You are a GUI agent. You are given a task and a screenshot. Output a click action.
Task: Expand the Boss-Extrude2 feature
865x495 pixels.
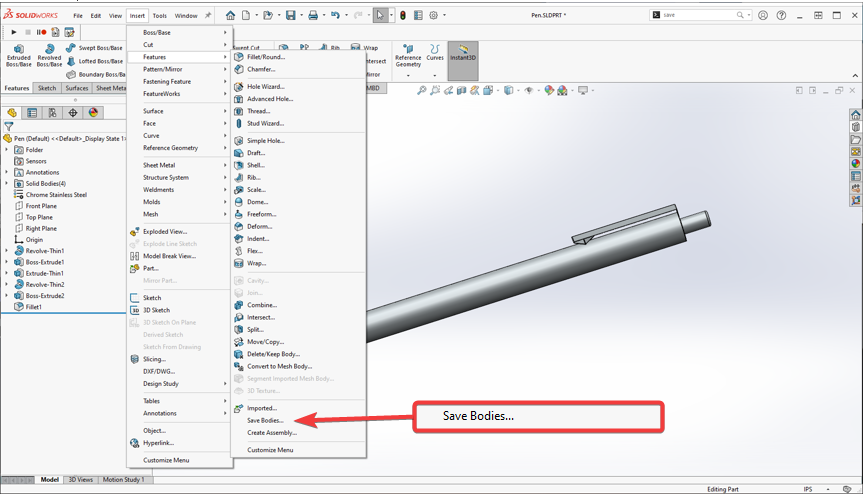[7, 296]
